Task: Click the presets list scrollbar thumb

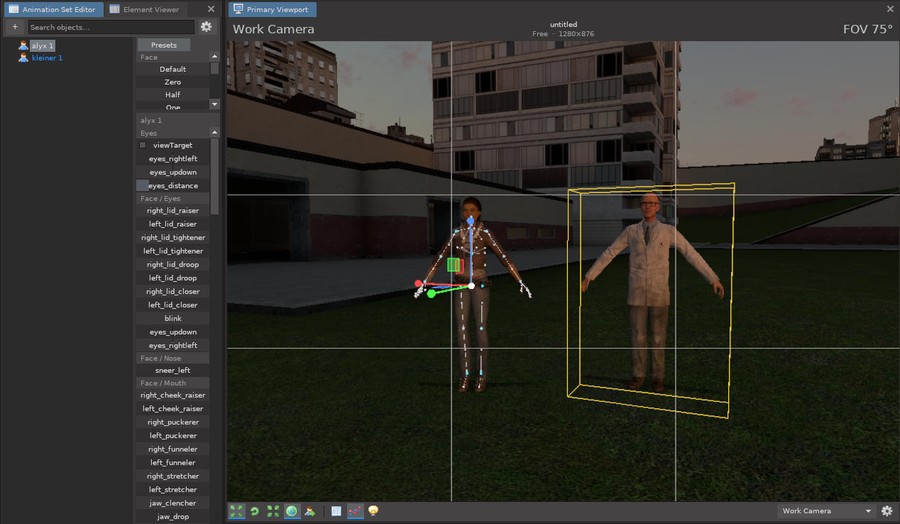Action: pos(215,68)
